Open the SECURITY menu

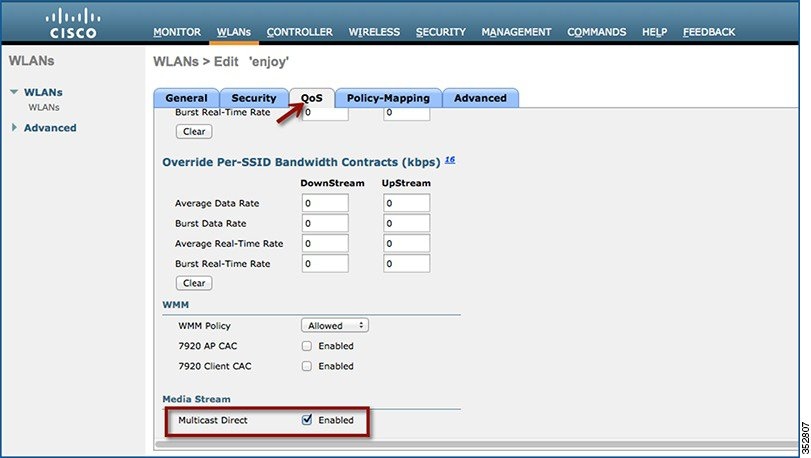click(x=441, y=32)
